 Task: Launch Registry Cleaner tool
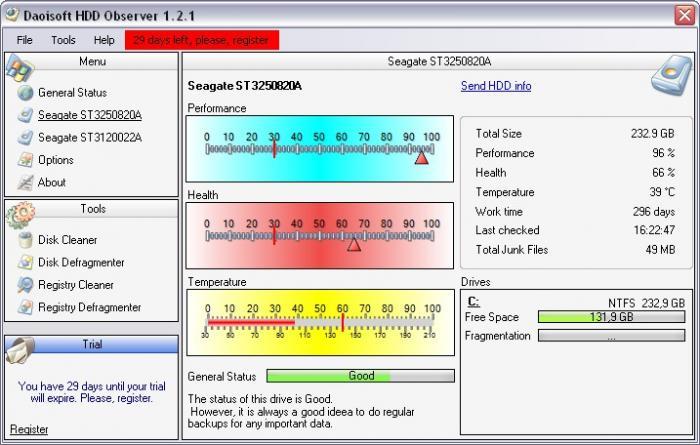click(76, 285)
